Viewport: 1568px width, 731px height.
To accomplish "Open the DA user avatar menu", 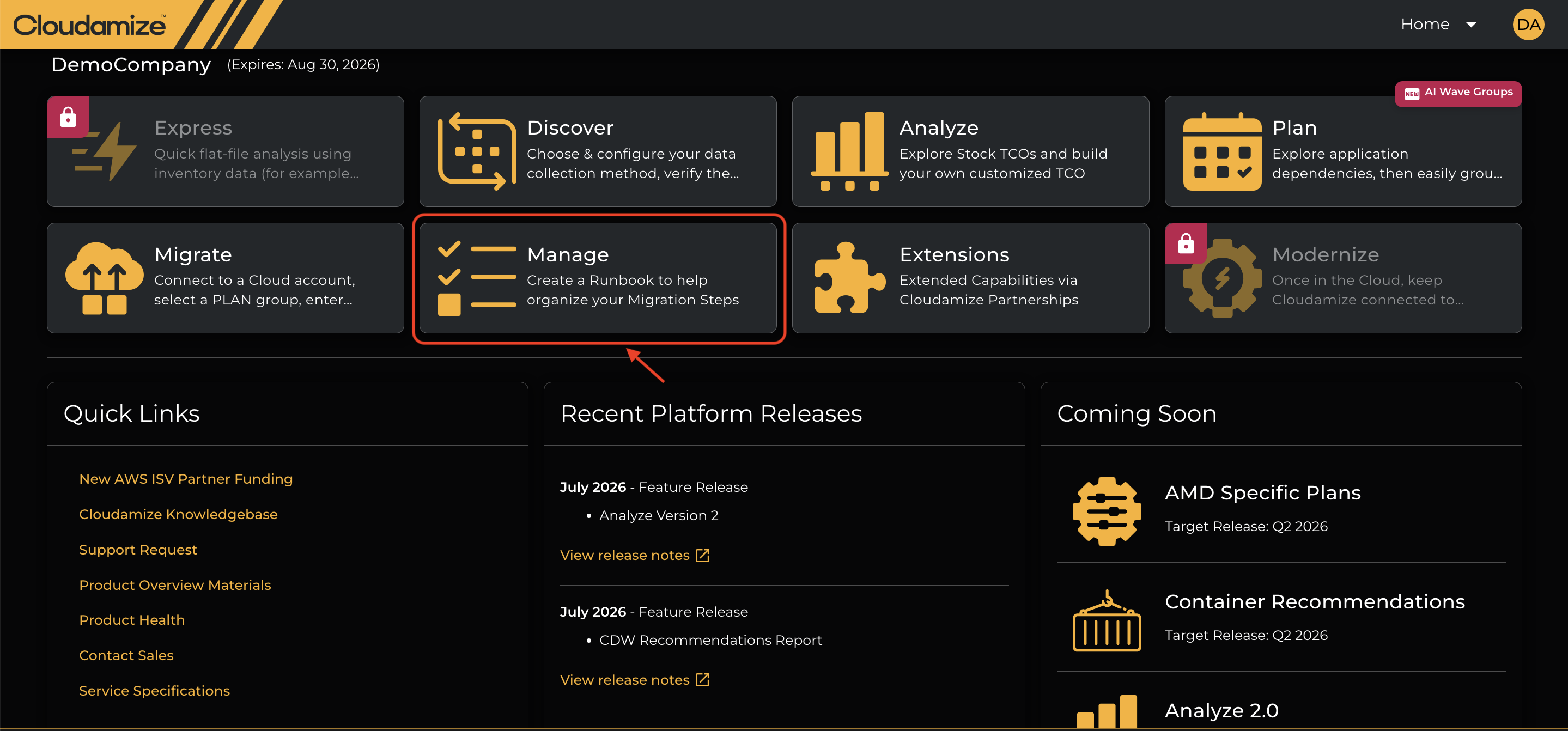I will tap(1528, 25).
